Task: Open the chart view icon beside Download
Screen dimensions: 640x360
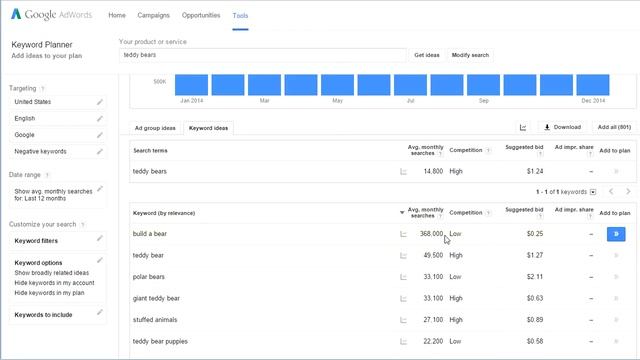Action: 523,127
